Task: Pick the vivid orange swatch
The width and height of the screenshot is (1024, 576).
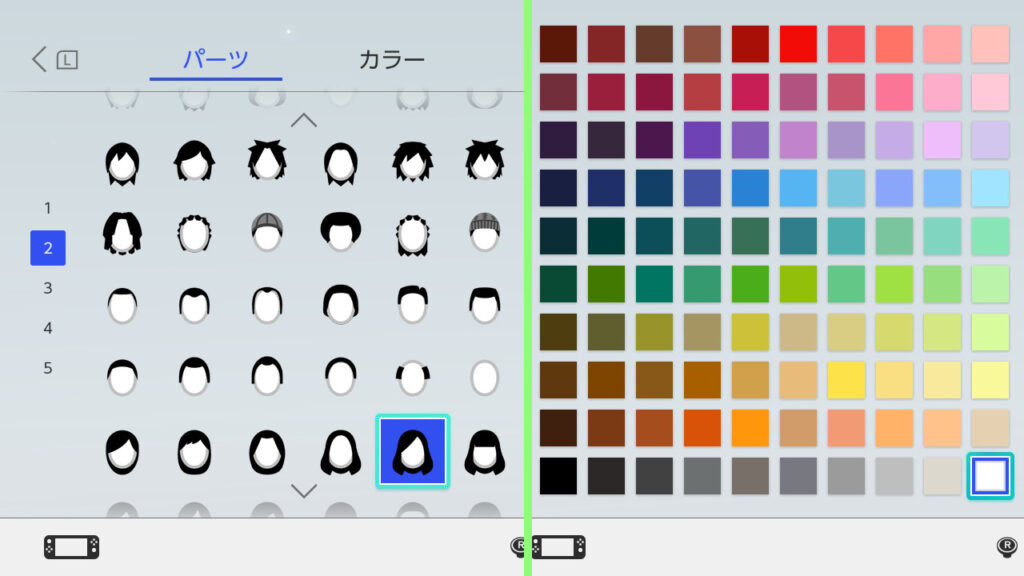Action: pyautogui.click(x=750, y=428)
